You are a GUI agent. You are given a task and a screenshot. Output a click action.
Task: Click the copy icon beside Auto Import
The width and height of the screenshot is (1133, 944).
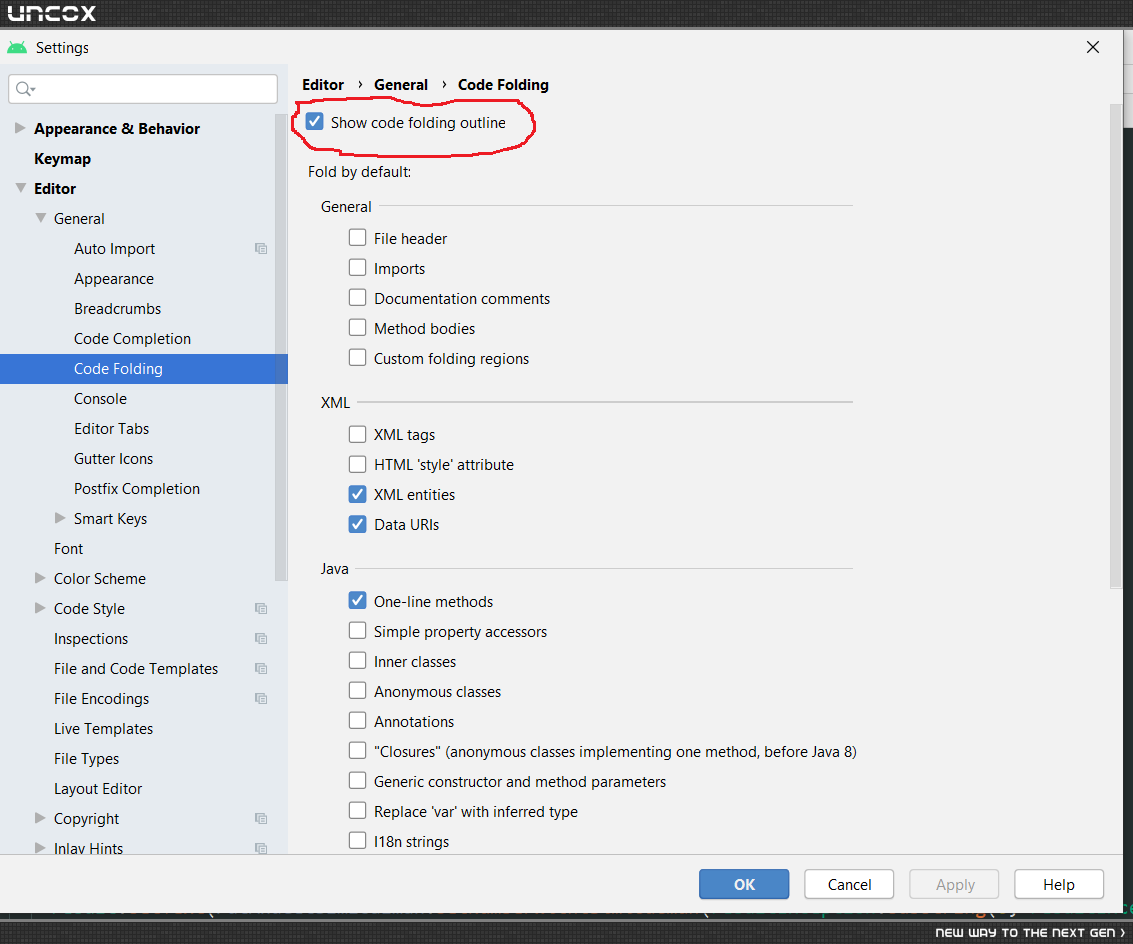pyautogui.click(x=261, y=249)
